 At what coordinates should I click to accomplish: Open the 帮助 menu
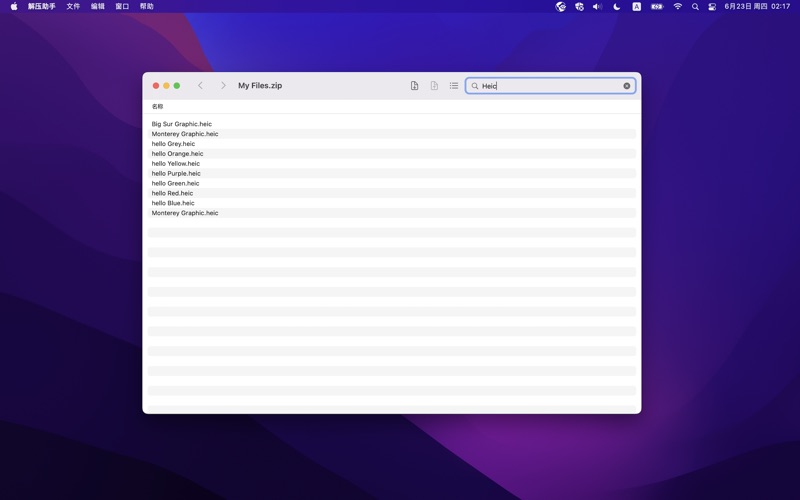pyautogui.click(x=146, y=6)
